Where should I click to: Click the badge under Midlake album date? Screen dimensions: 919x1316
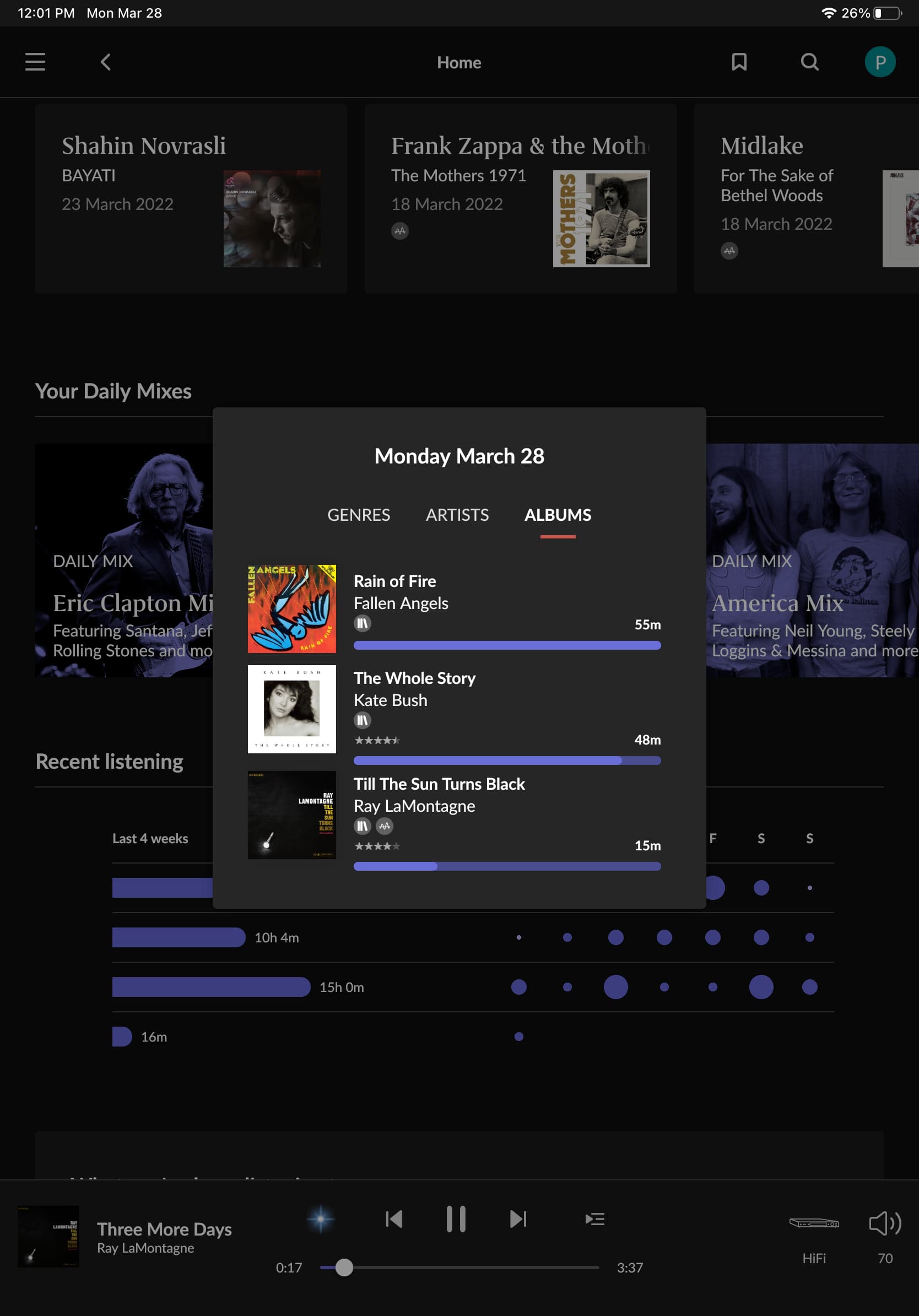(729, 251)
